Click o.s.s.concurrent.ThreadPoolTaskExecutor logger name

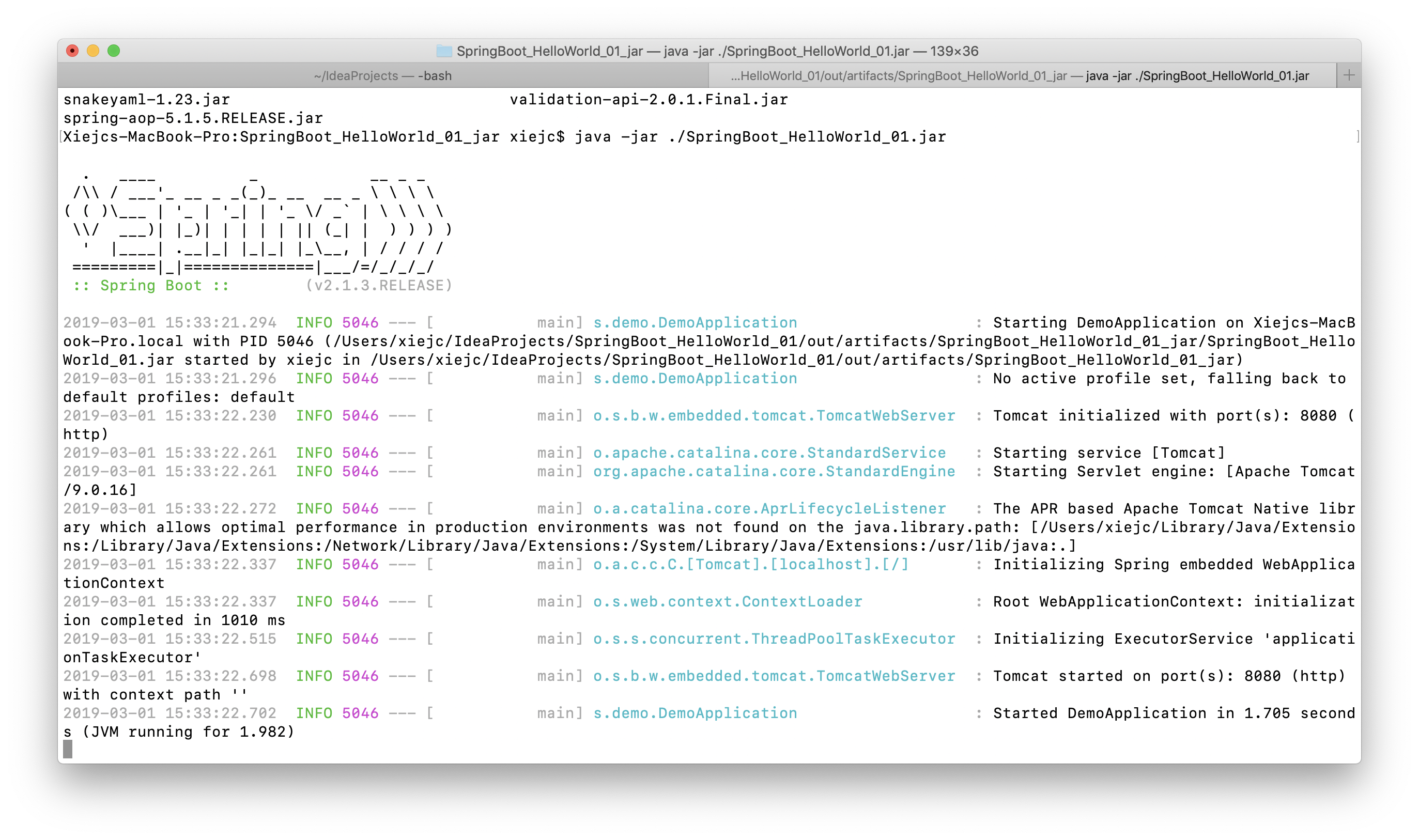point(774,639)
